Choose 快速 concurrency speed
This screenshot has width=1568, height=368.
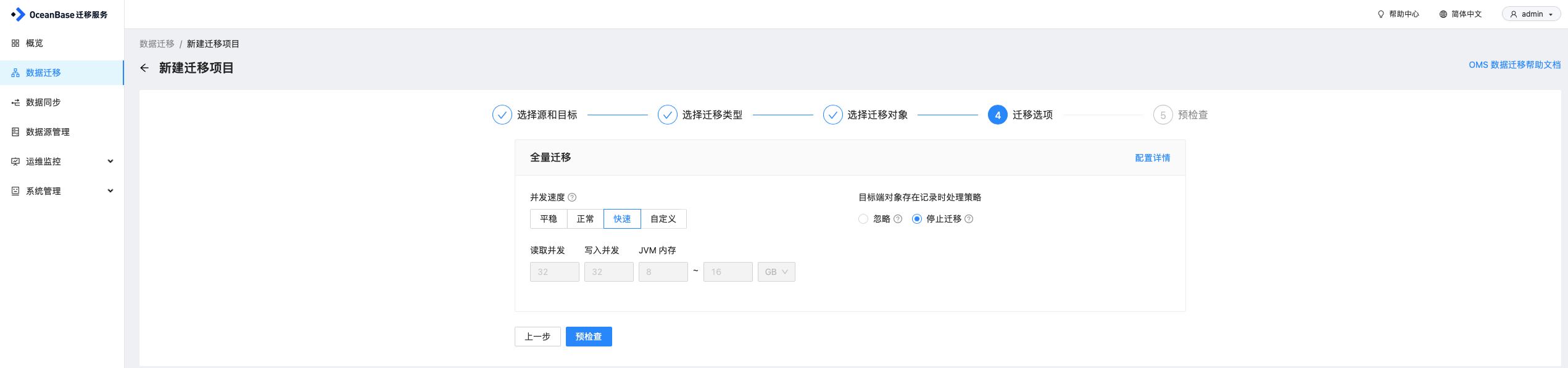pos(622,219)
